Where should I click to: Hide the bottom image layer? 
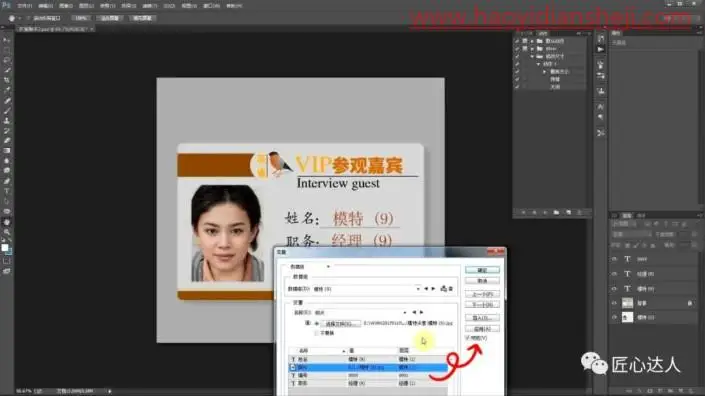(615, 317)
